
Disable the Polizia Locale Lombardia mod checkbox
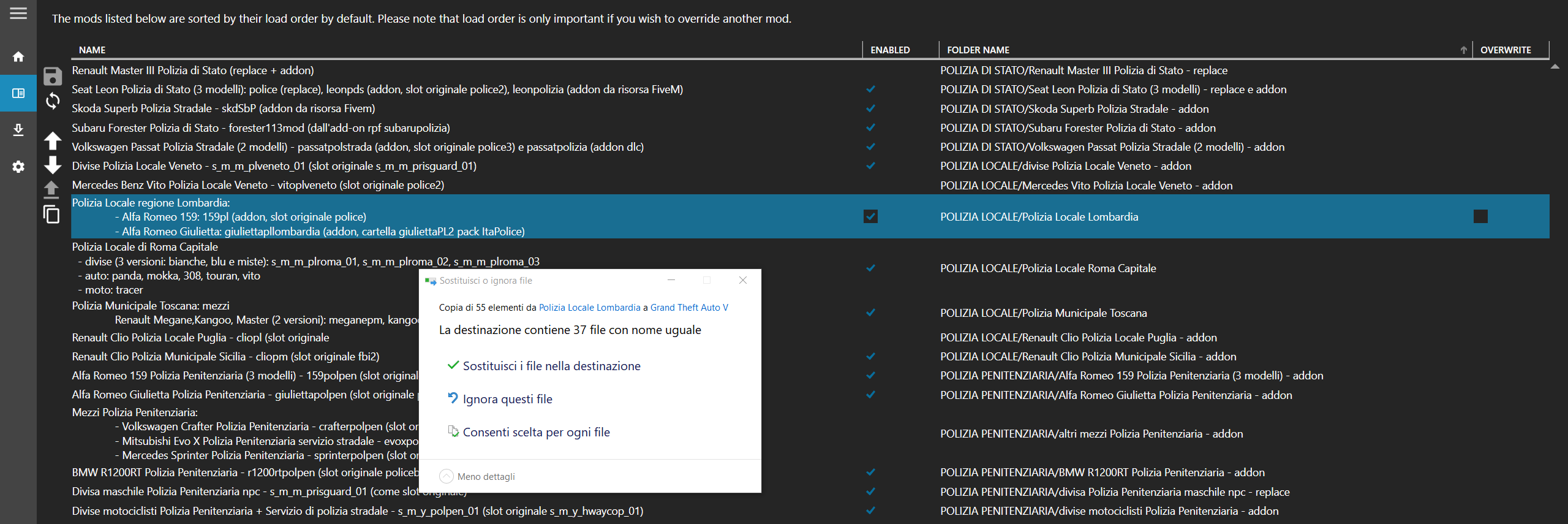click(870, 216)
